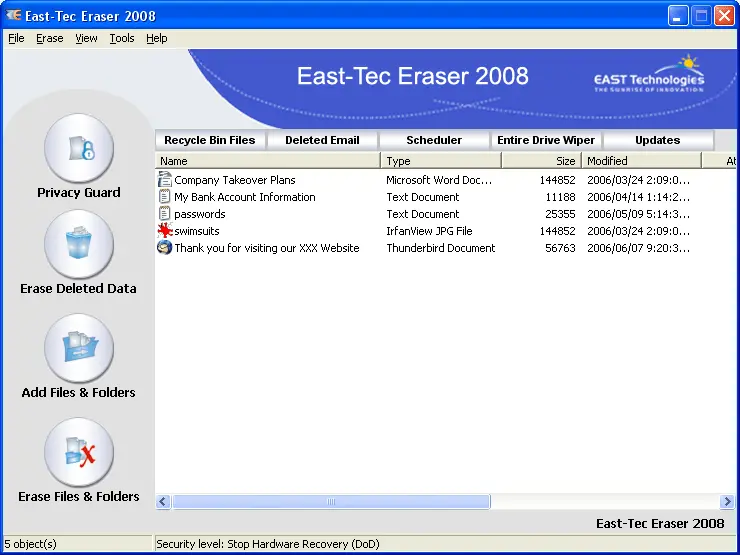This screenshot has width=740, height=555.
Task: Click East-Tec Eraser title bar app icon
Action: pos(13,16)
